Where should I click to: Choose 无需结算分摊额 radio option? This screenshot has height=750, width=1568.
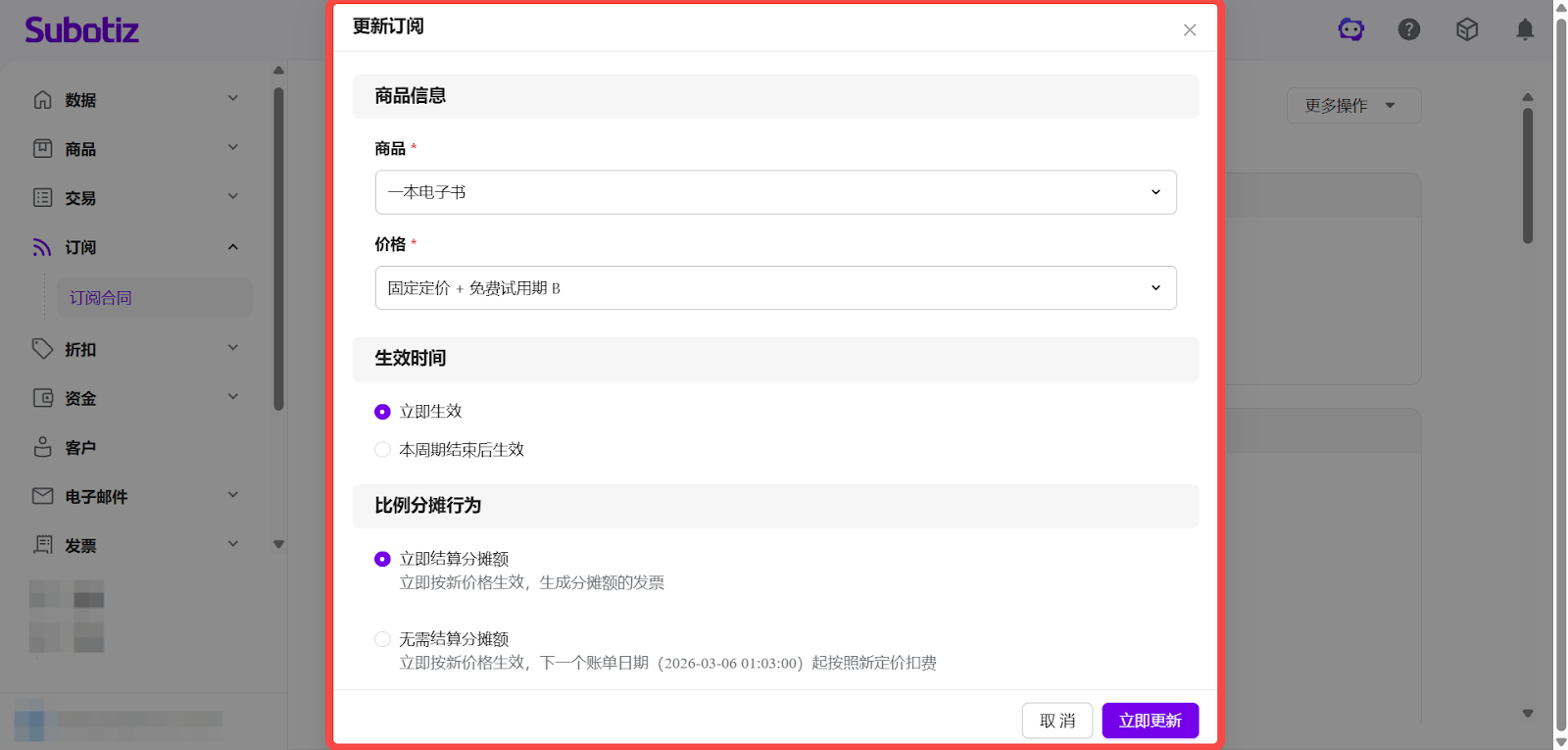[x=382, y=639]
